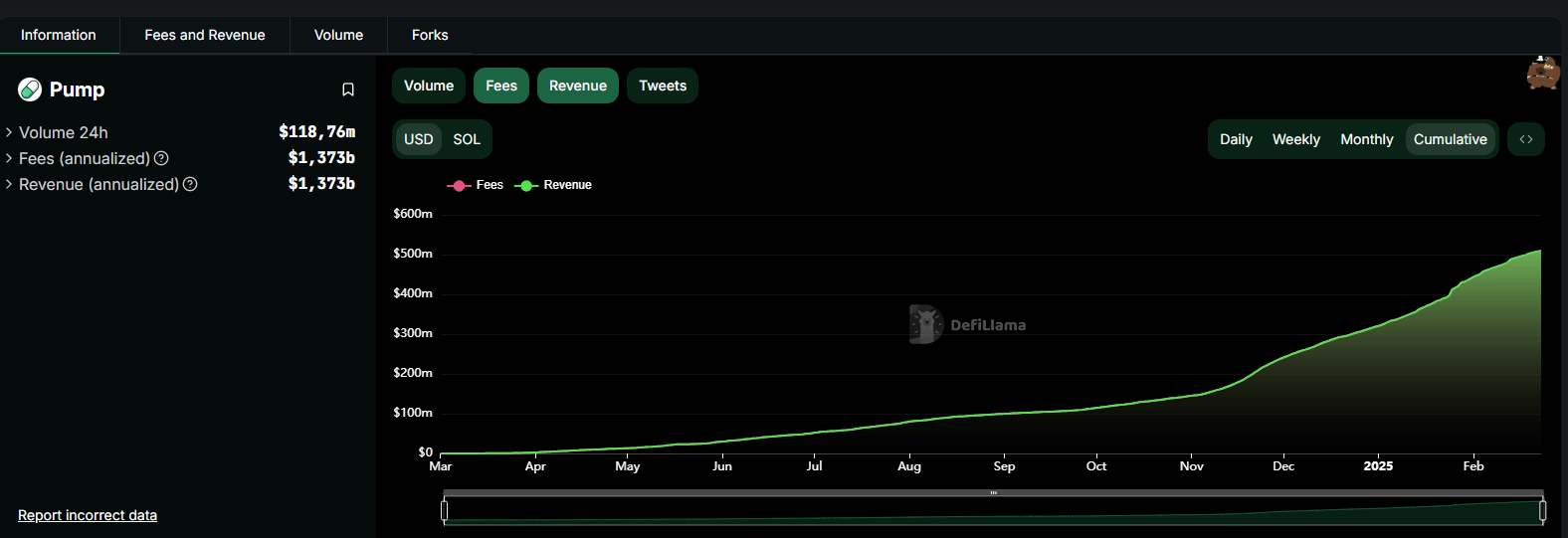
Task: Switch chart denomination to SOL
Action: tap(467, 139)
